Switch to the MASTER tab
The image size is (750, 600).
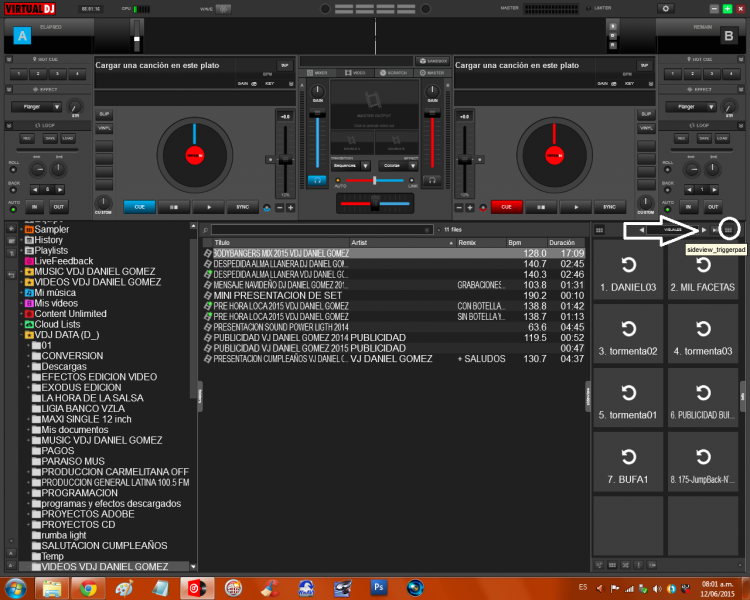[x=431, y=73]
